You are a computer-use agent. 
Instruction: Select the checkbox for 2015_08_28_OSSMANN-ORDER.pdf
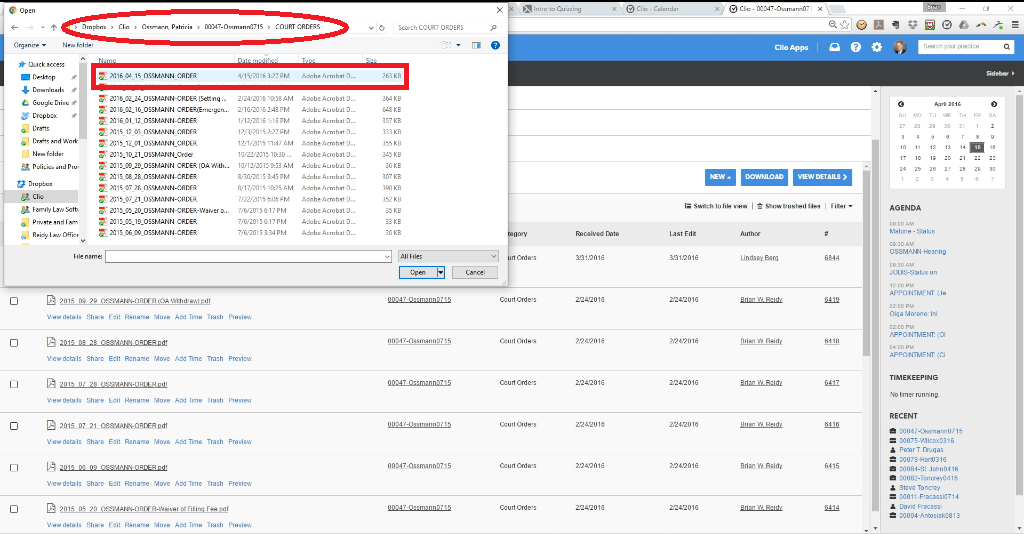[14, 342]
